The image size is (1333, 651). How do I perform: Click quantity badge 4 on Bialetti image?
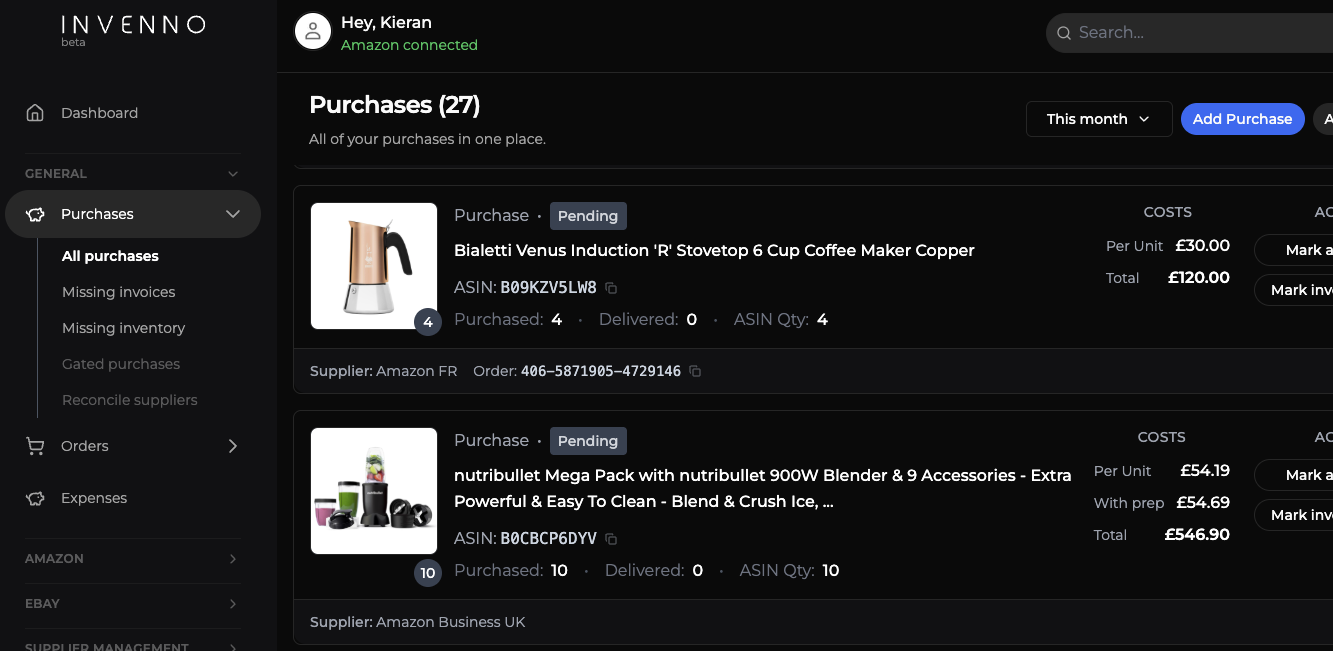(x=428, y=322)
